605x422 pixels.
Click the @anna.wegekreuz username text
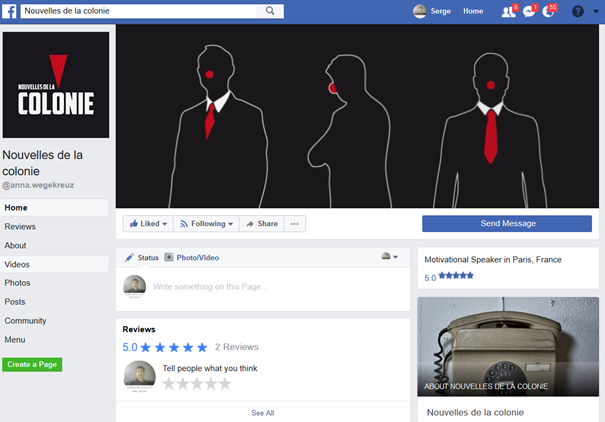[38, 185]
